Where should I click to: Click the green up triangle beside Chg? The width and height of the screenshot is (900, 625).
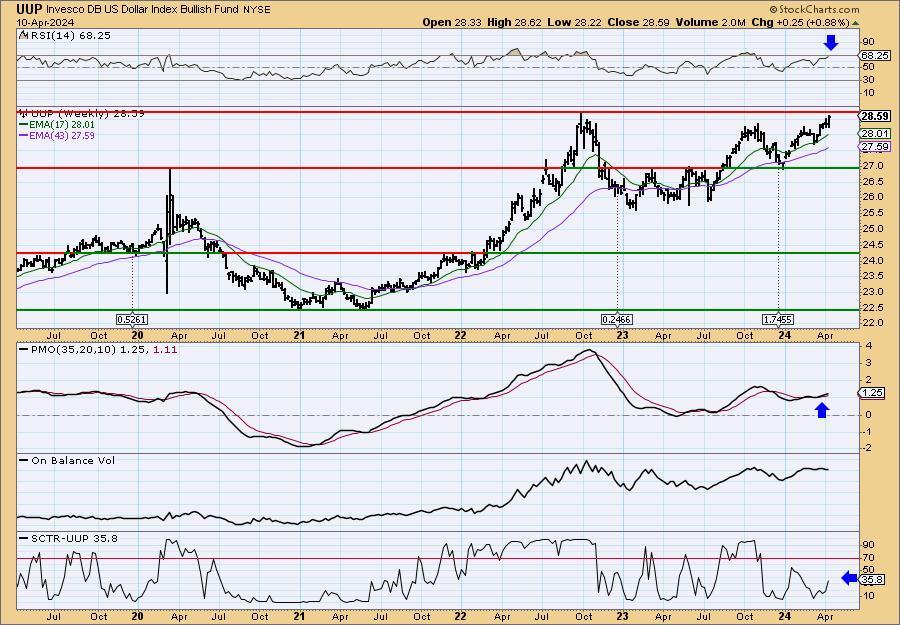856,23
